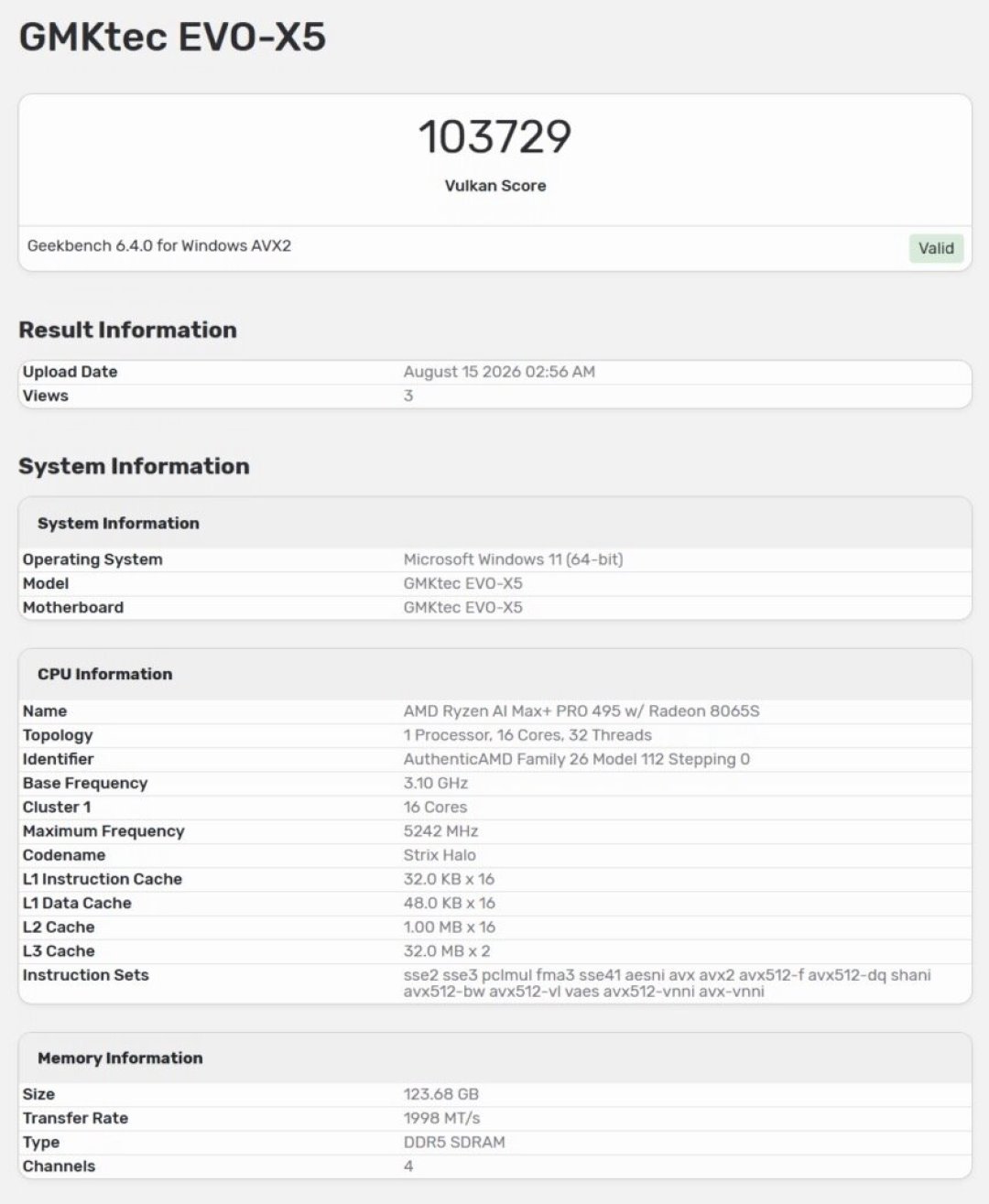
Task: Select Microsoft Windows 11 (64-bit) value
Action: pos(513,559)
